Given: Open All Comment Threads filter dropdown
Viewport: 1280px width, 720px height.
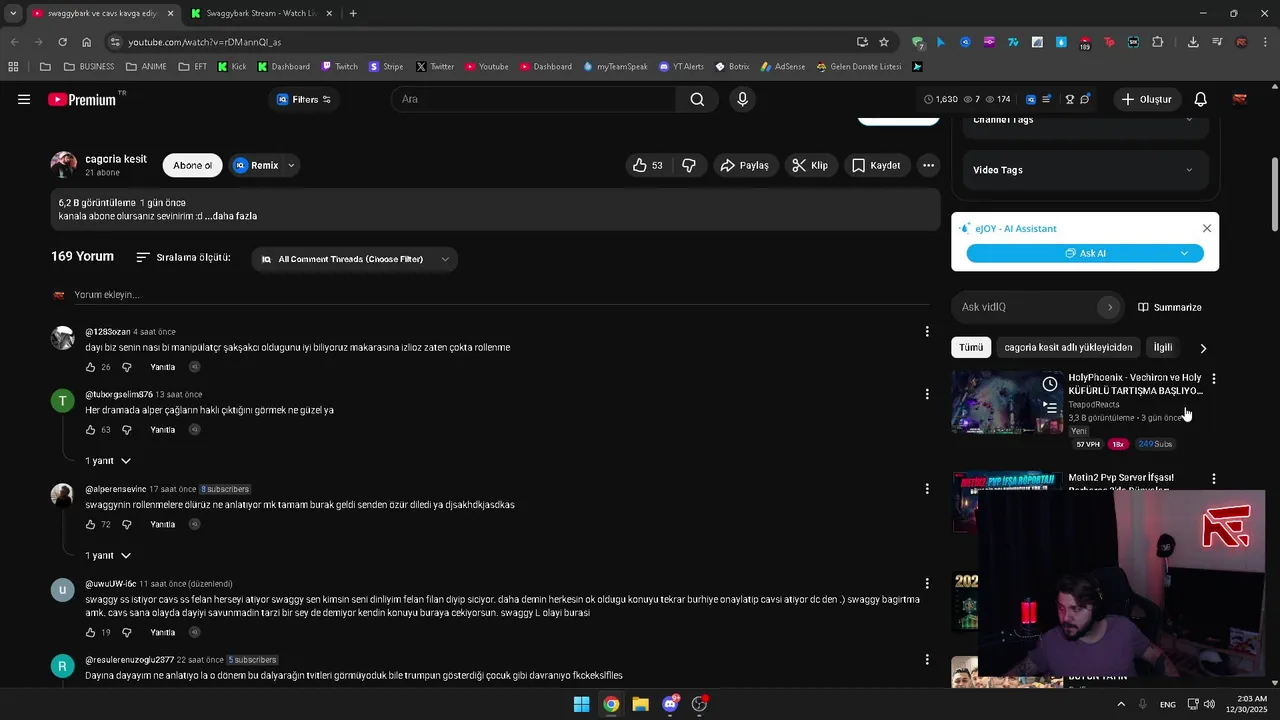Looking at the screenshot, I should tap(355, 259).
